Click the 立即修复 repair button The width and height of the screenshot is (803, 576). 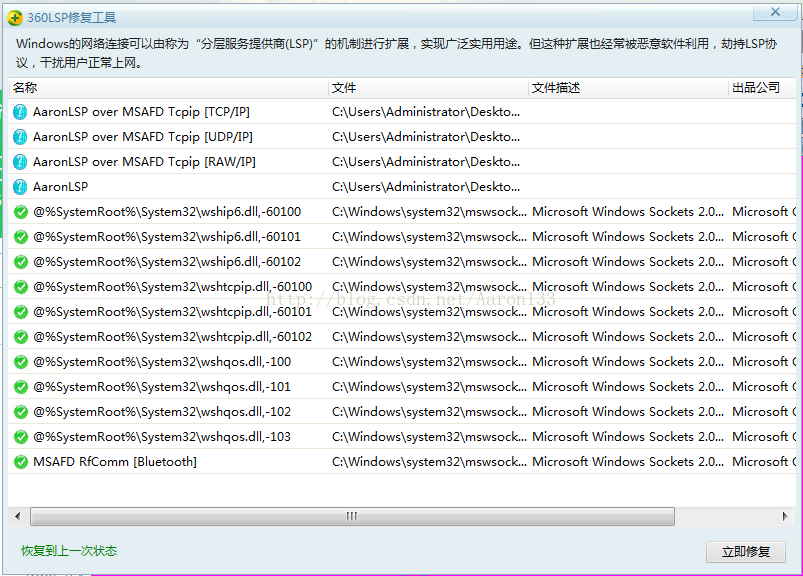click(746, 551)
